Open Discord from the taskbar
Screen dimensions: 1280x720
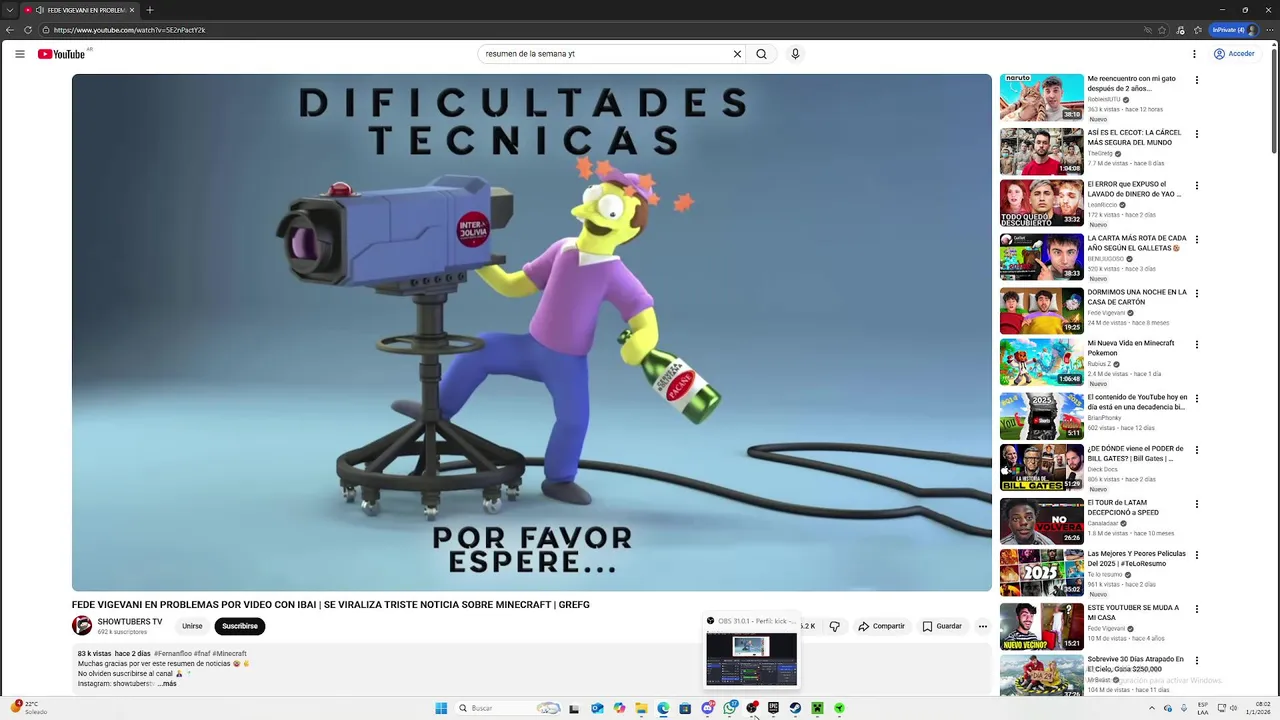(707, 708)
